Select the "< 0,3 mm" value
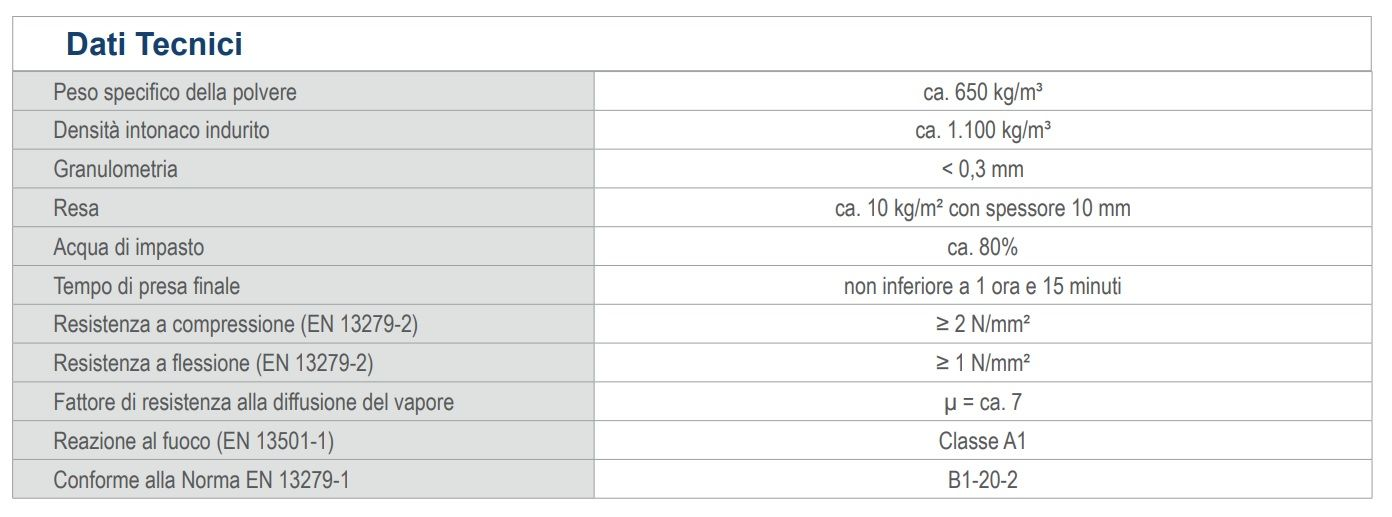1392x517 pixels. point(983,169)
